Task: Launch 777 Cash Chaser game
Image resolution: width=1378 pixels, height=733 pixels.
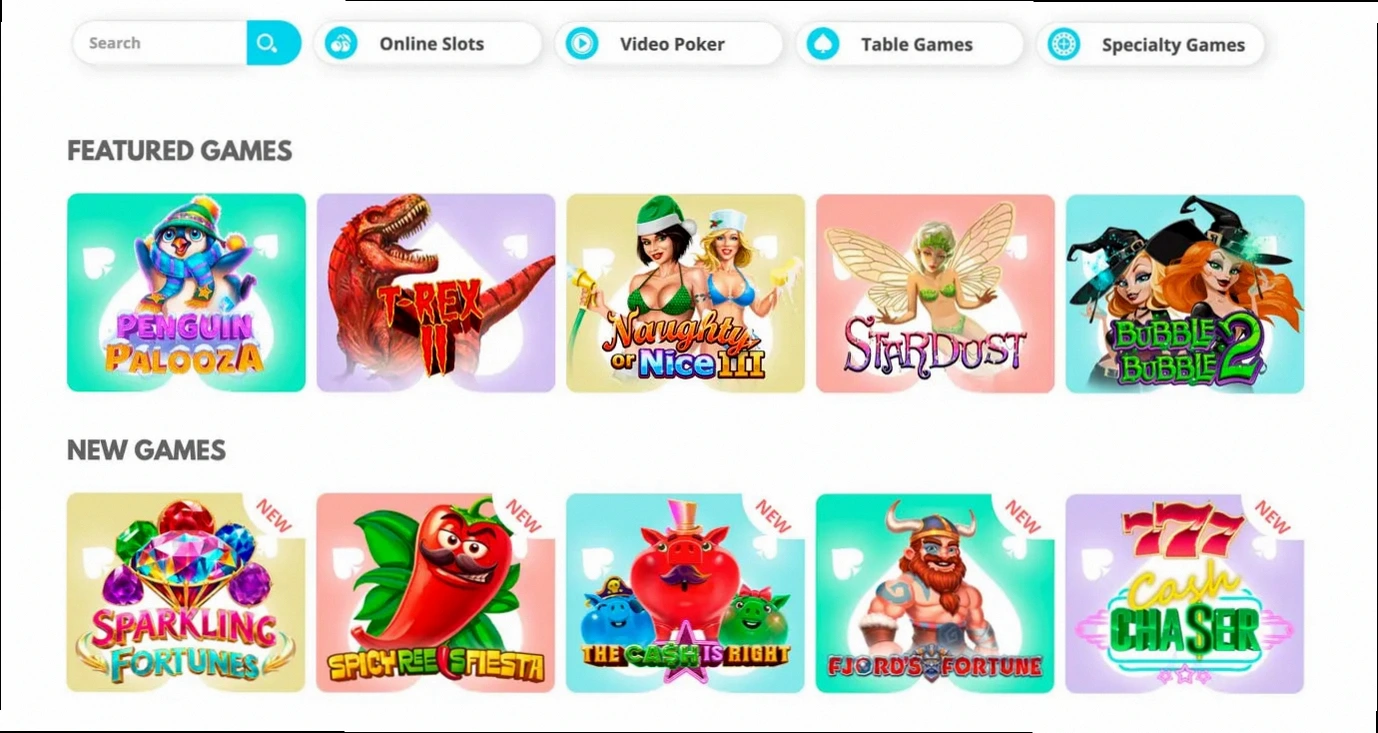Action: point(1185,593)
